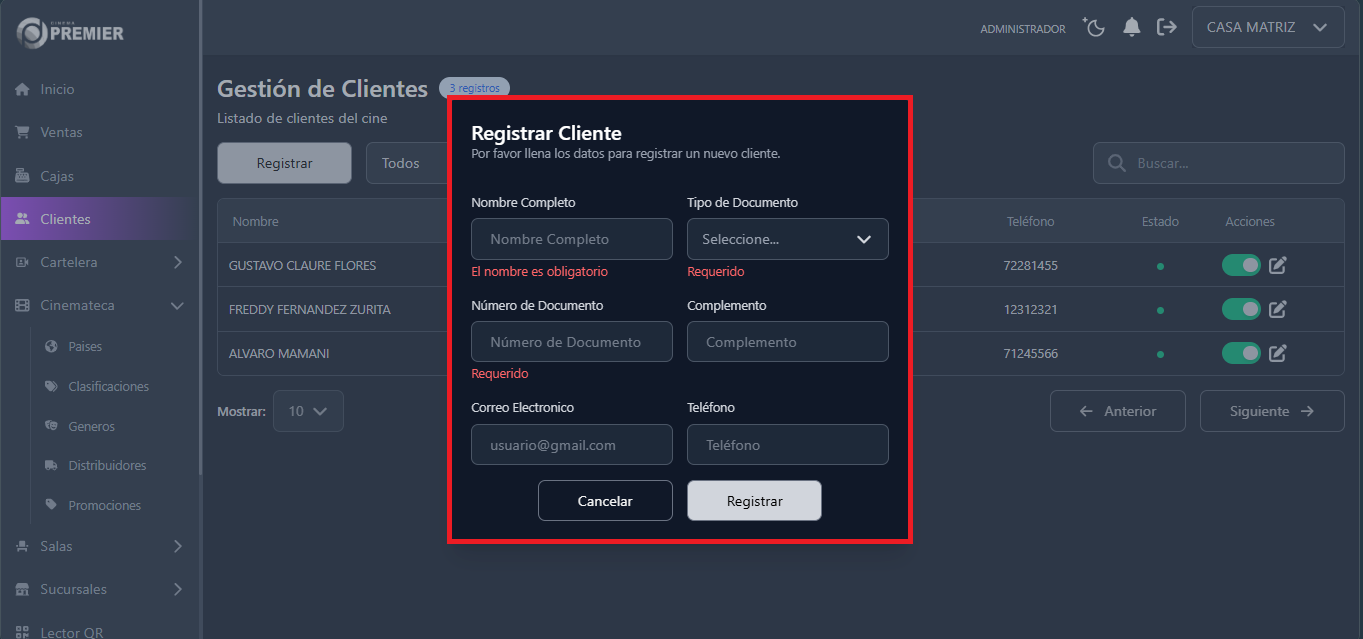The width and height of the screenshot is (1363, 639).
Task: Toggle status switch for GUSTAVO CLAURE FLORES
Action: coord(1241,265)
